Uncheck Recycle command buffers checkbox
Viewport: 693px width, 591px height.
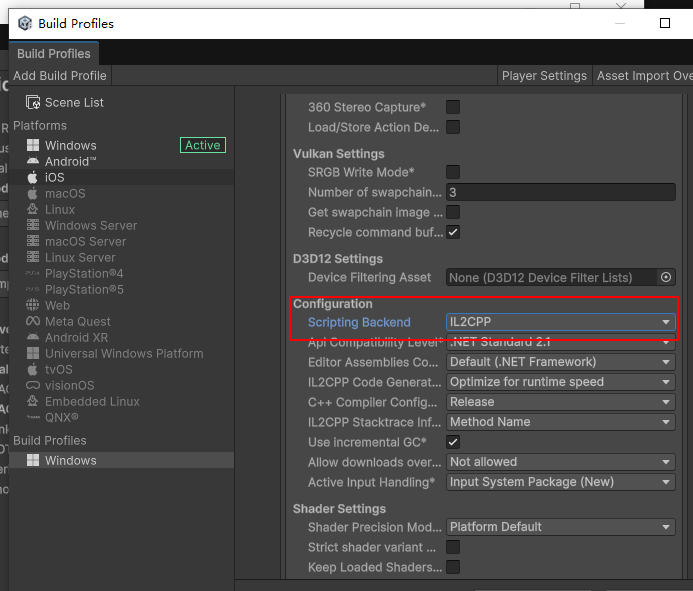(x=453, y=232)
